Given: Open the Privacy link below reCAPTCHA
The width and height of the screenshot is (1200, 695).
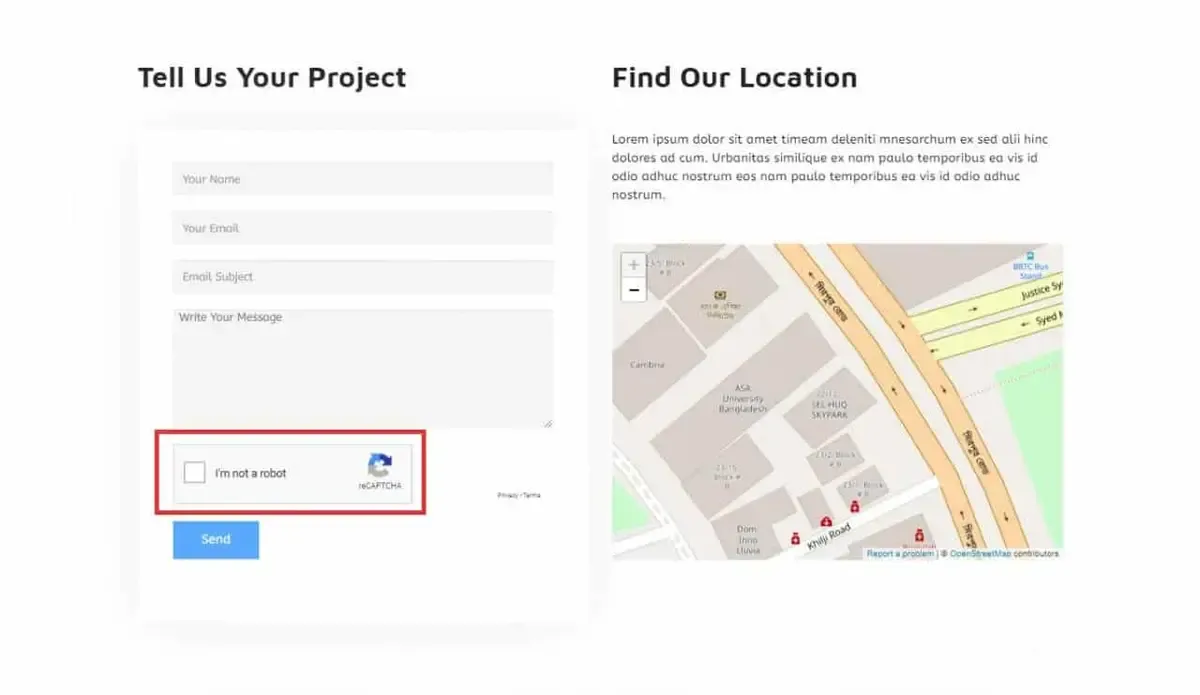Looking at the screenshot, I should click(507, 495).
